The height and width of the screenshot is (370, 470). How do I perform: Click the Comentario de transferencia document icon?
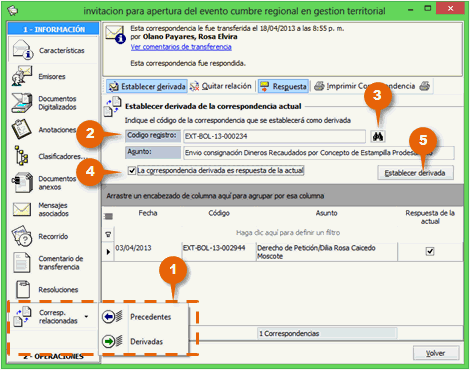click(22, 263)
